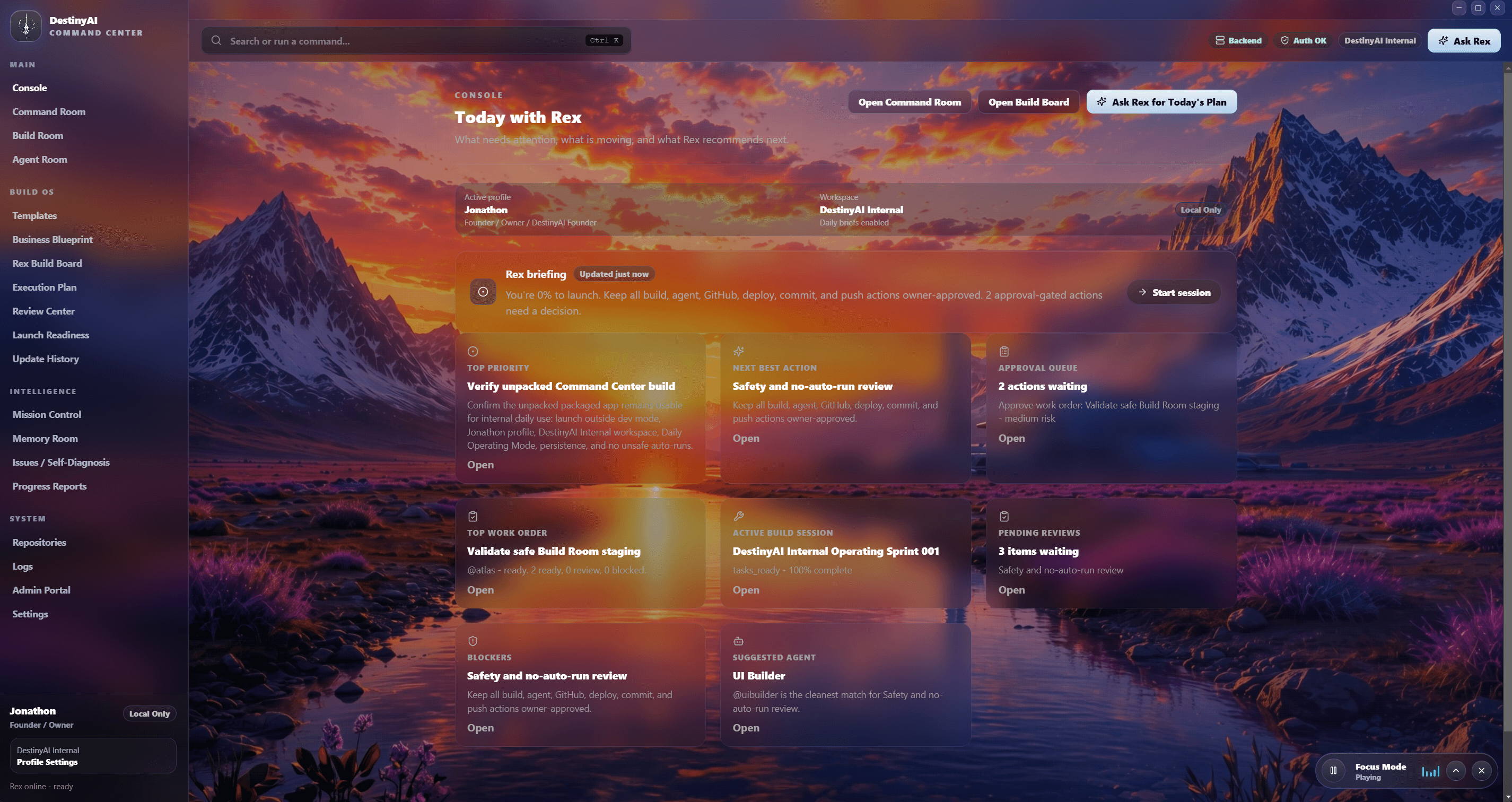Click the Blockers shield icon
1512x802 pixels.
tap(473, 641)
